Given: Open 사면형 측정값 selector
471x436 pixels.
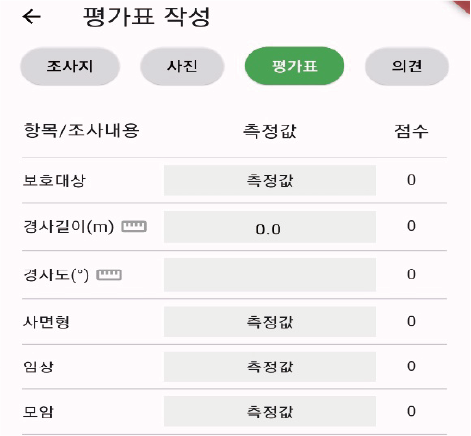Looking at the screenshot, I should 270,322.
